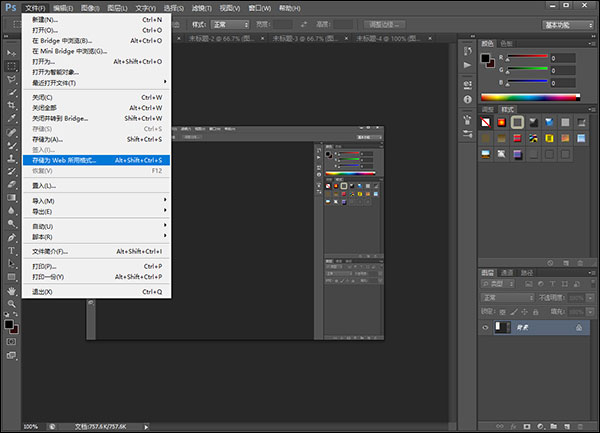Select the Zoom magnifier tool

click(x=12, y=303)
